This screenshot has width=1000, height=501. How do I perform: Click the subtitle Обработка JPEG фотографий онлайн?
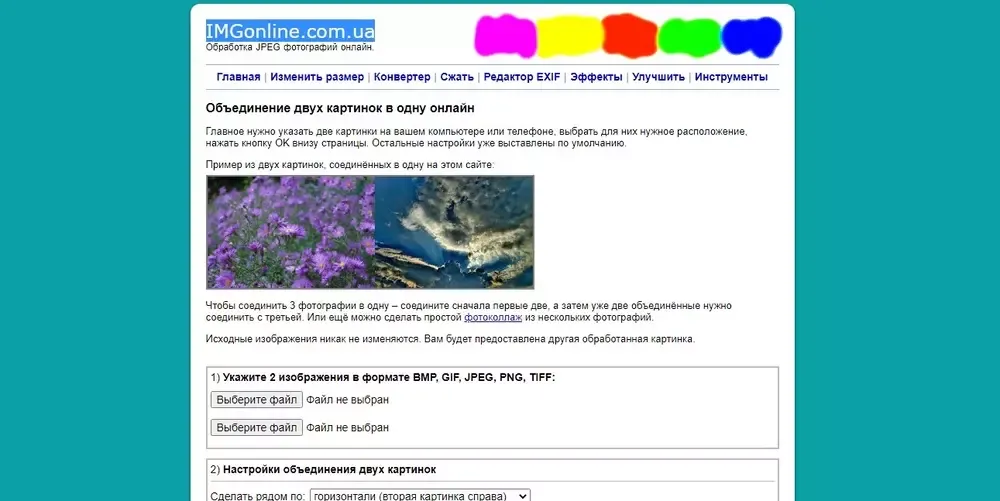(x=290, y=47)
